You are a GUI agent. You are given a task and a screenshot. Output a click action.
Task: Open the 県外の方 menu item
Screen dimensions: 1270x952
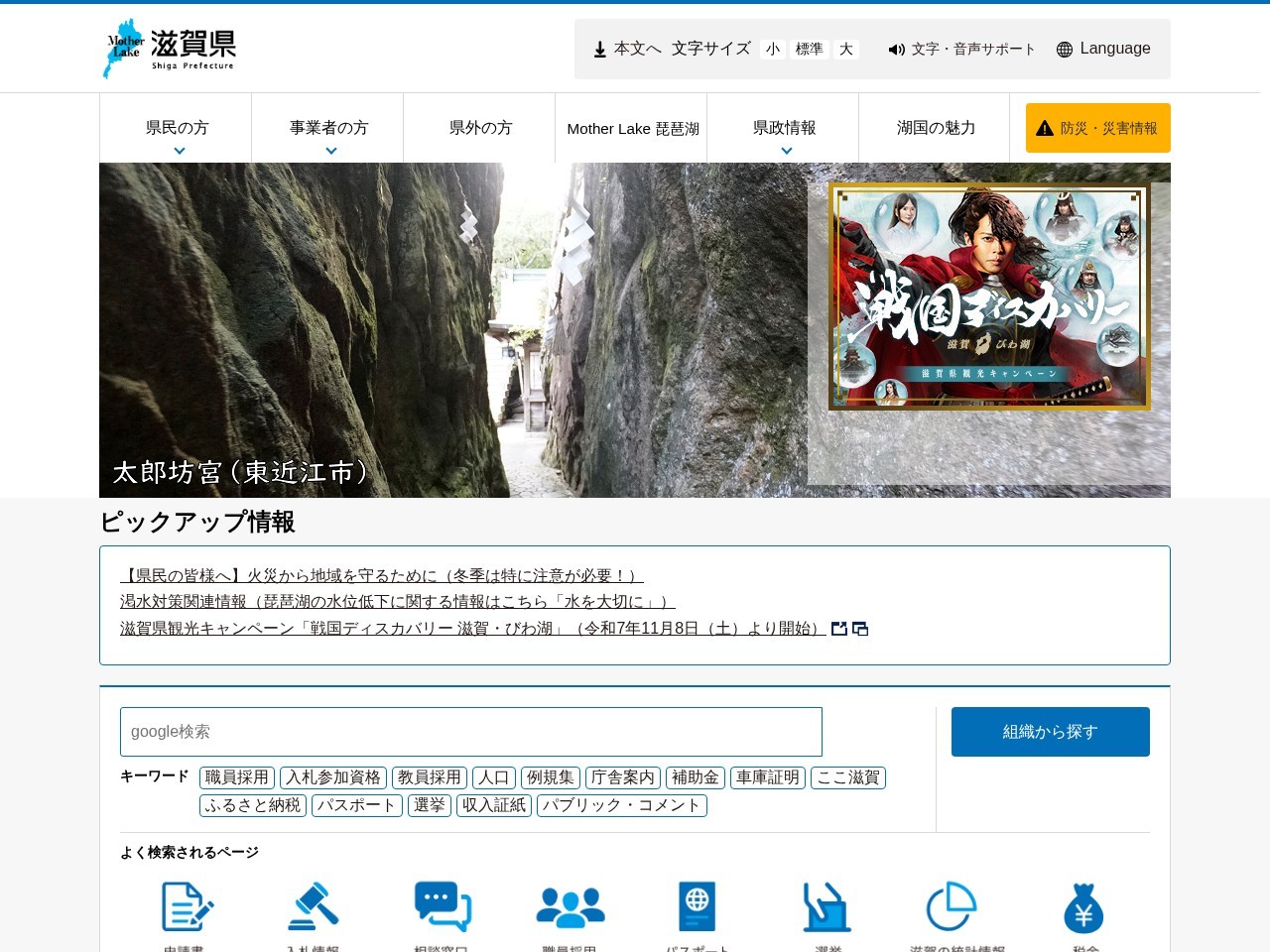tap(480, 128)
